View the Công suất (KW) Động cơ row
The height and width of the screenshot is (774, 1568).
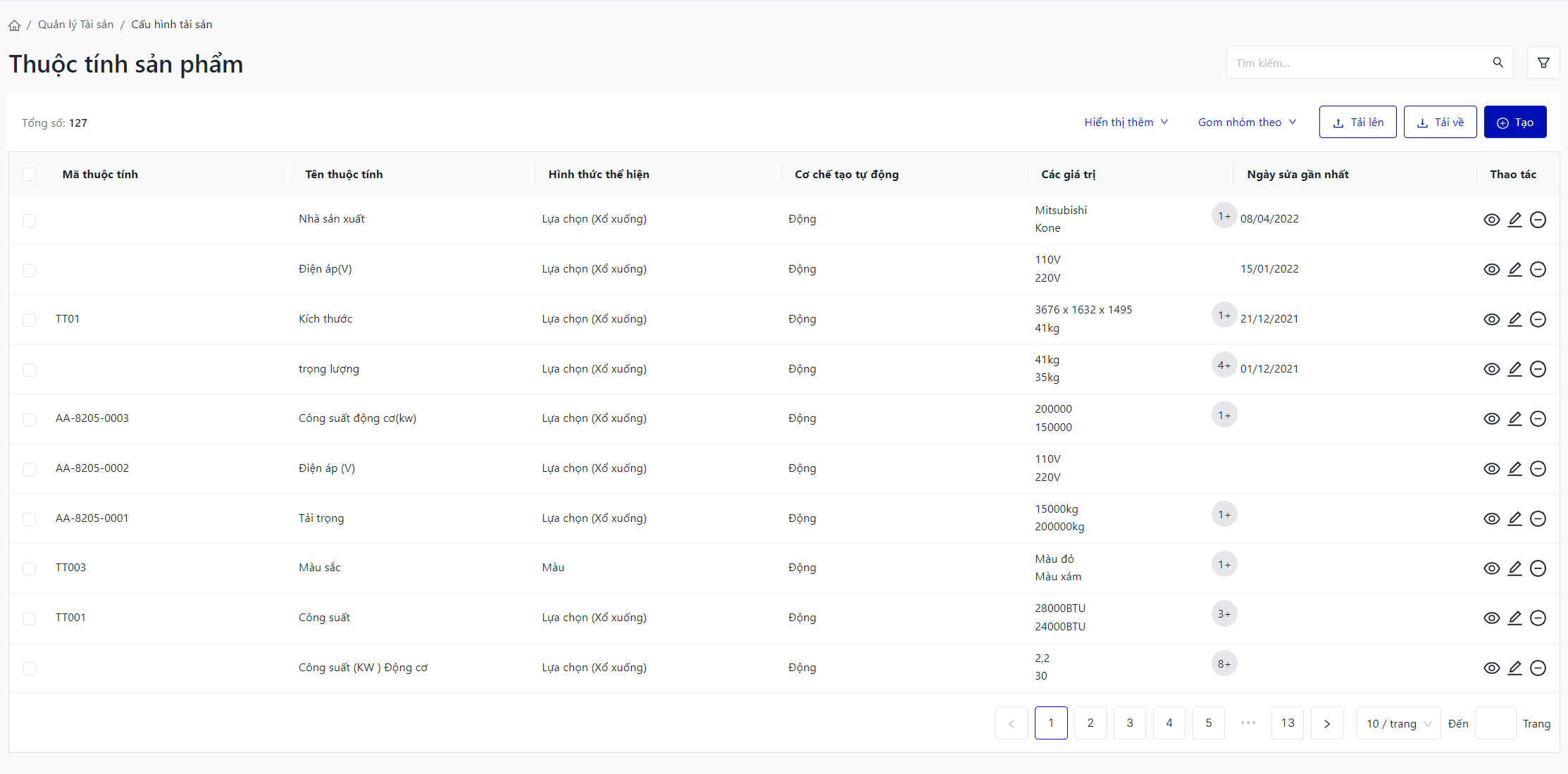[x=1491, y=668]
